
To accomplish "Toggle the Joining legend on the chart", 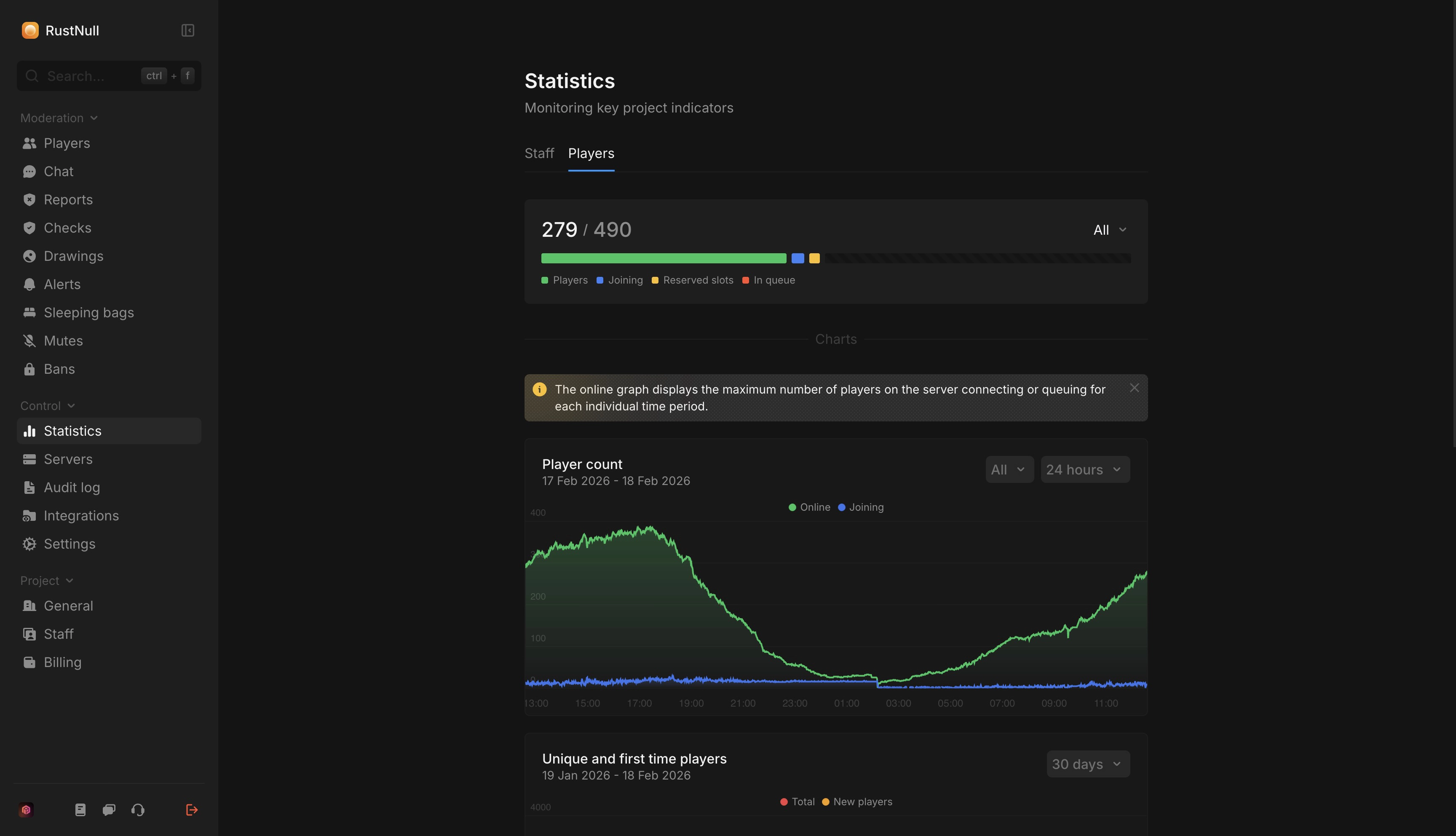I will coord(860,507).
